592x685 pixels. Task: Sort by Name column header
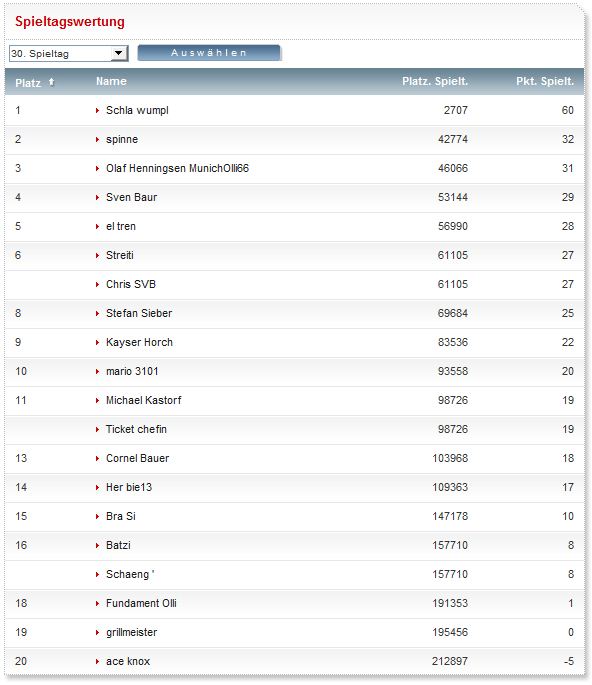(x=111, y=81)
